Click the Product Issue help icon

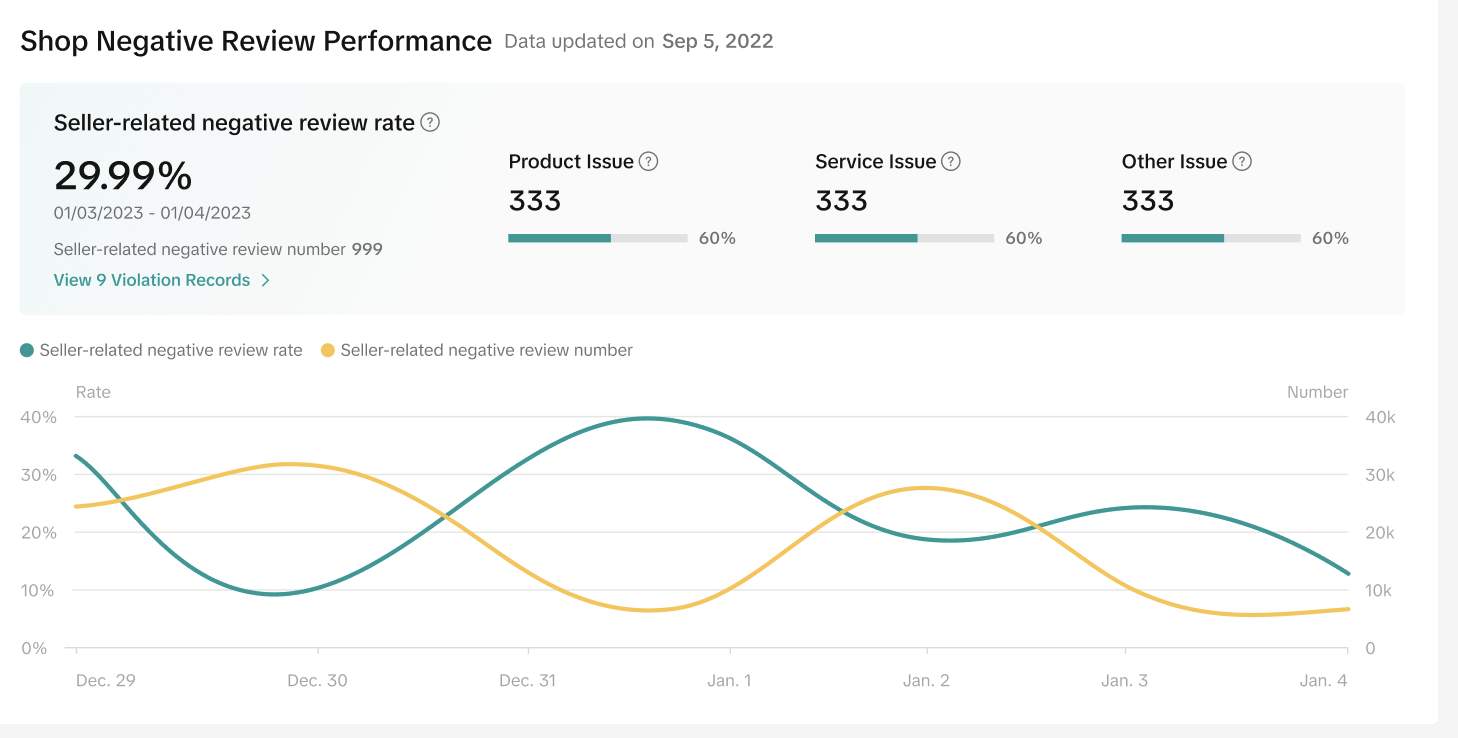[x=648, y=162]
